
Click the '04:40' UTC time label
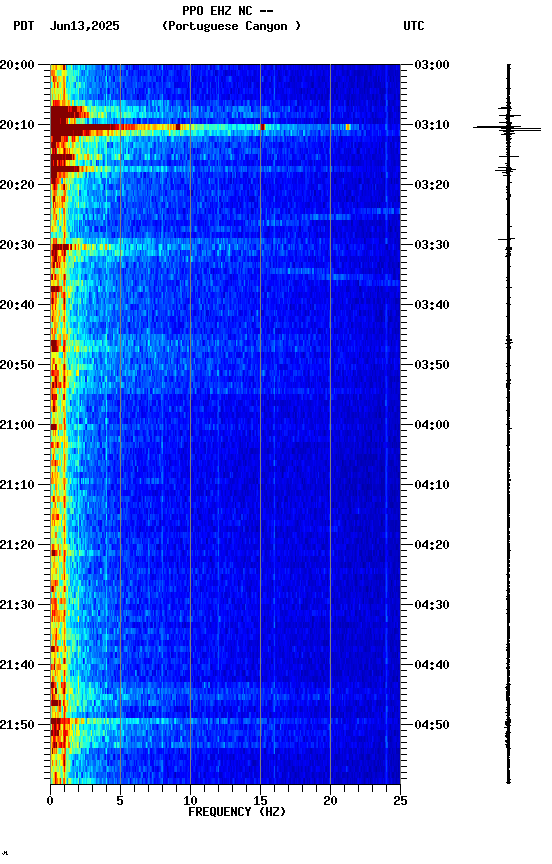[x=432, y=665]
